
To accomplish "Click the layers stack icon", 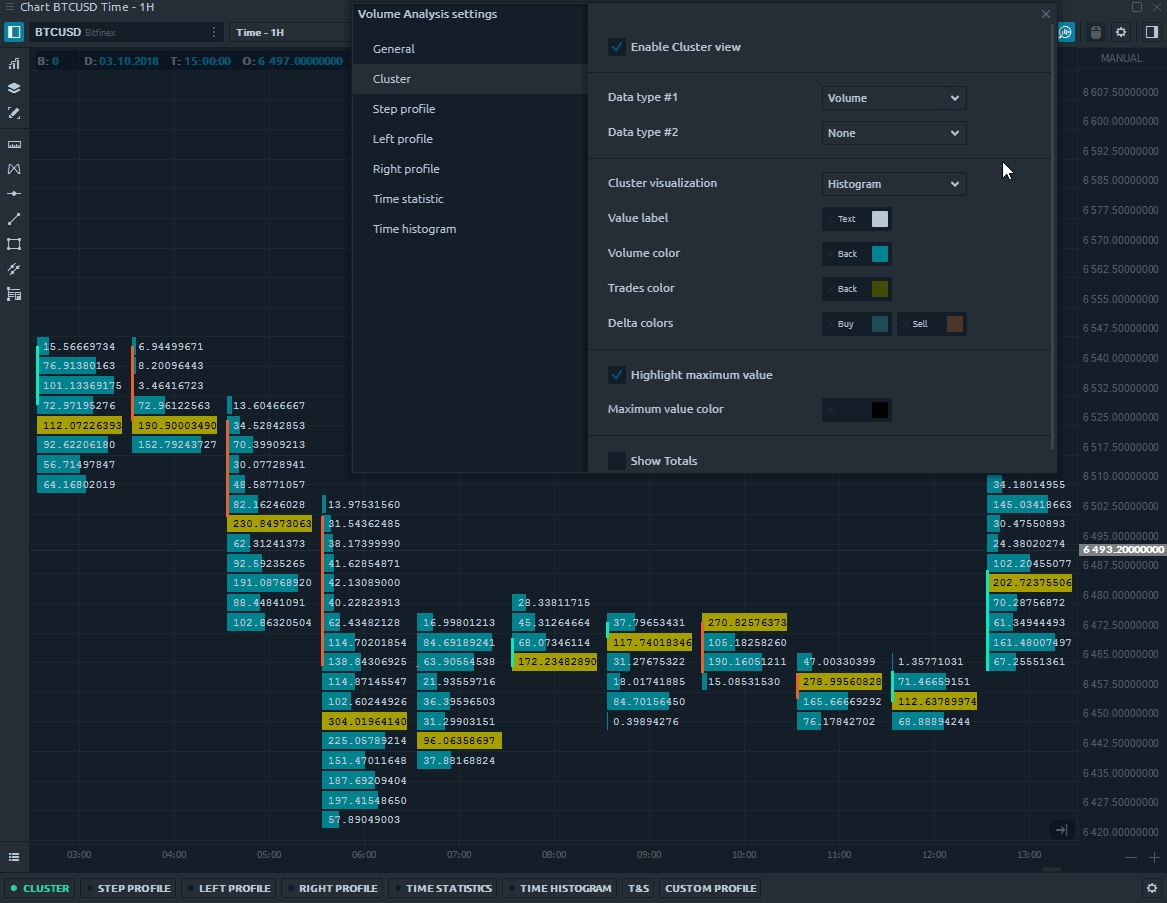I will pyautogui.click(x=14, y=88).
